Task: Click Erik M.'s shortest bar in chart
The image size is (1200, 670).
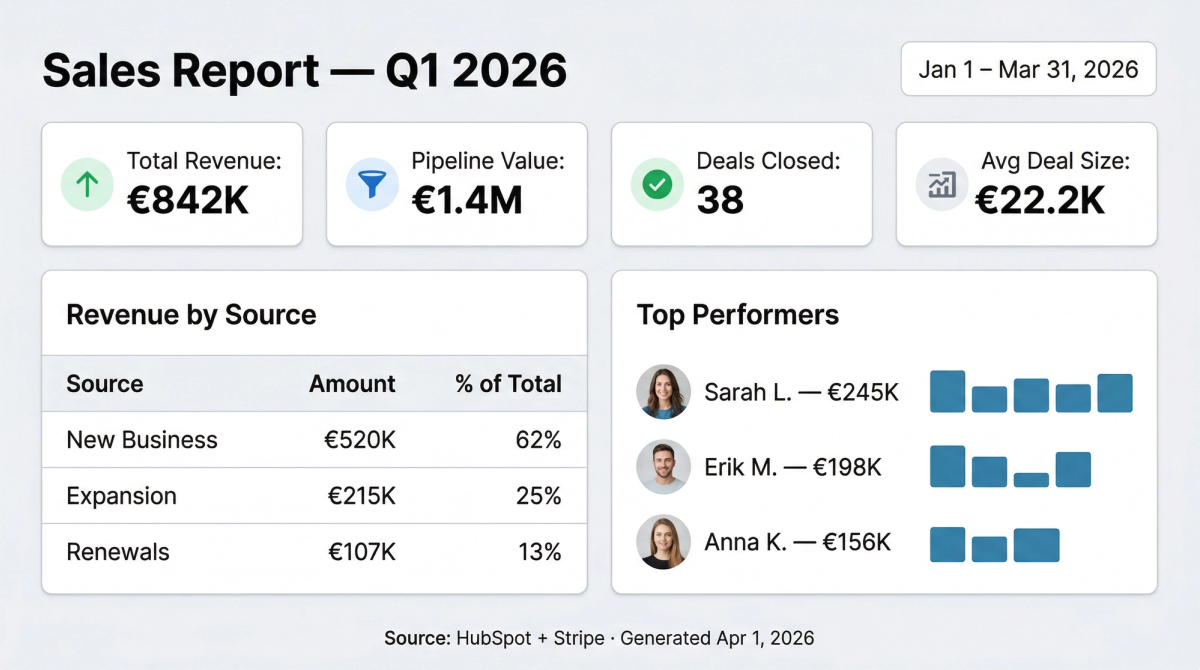Action: pos(1031,480)
